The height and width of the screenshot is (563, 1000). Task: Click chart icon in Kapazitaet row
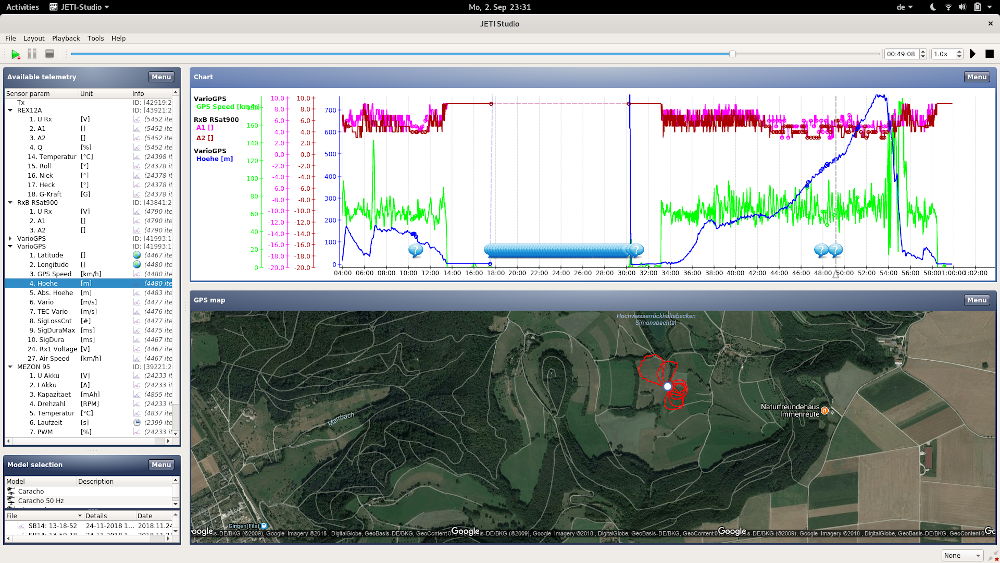pyautogui.click(x=136, y=395)
